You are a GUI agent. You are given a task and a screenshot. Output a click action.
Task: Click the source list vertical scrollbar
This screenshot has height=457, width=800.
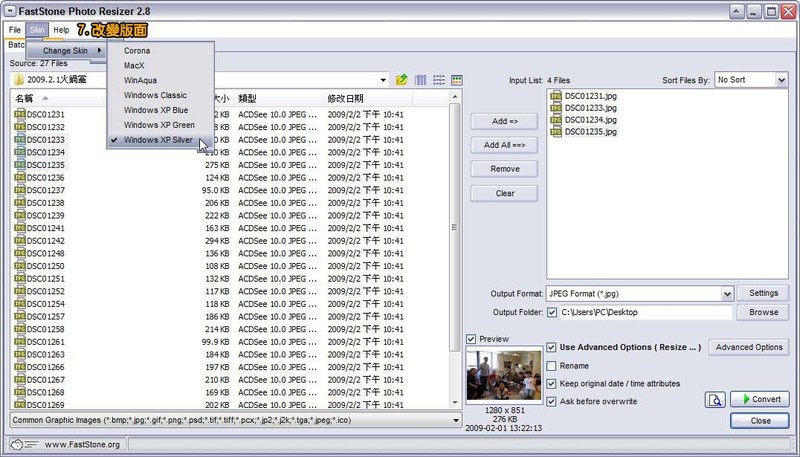454,227
